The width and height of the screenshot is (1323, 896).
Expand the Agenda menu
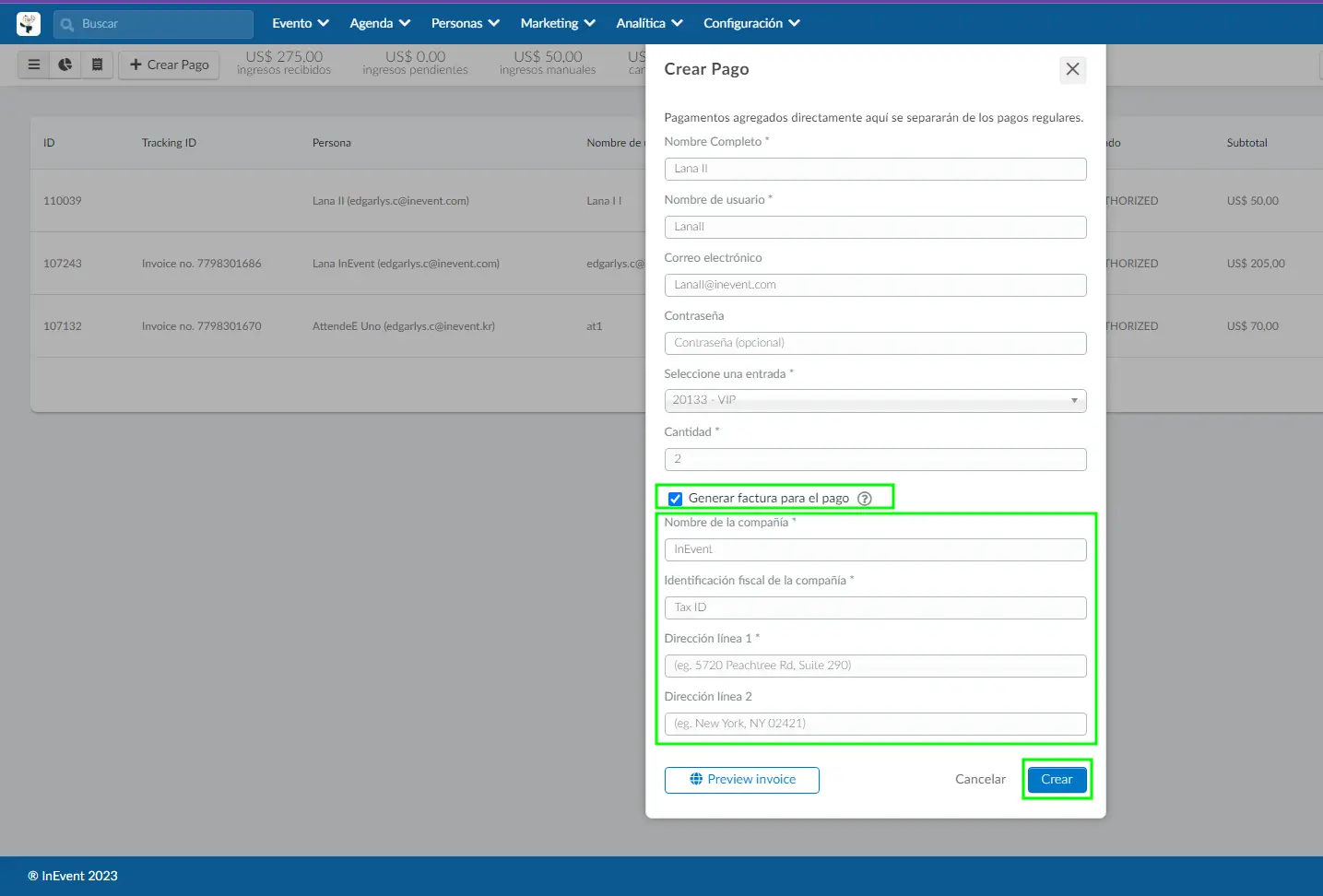coord(380,23)
